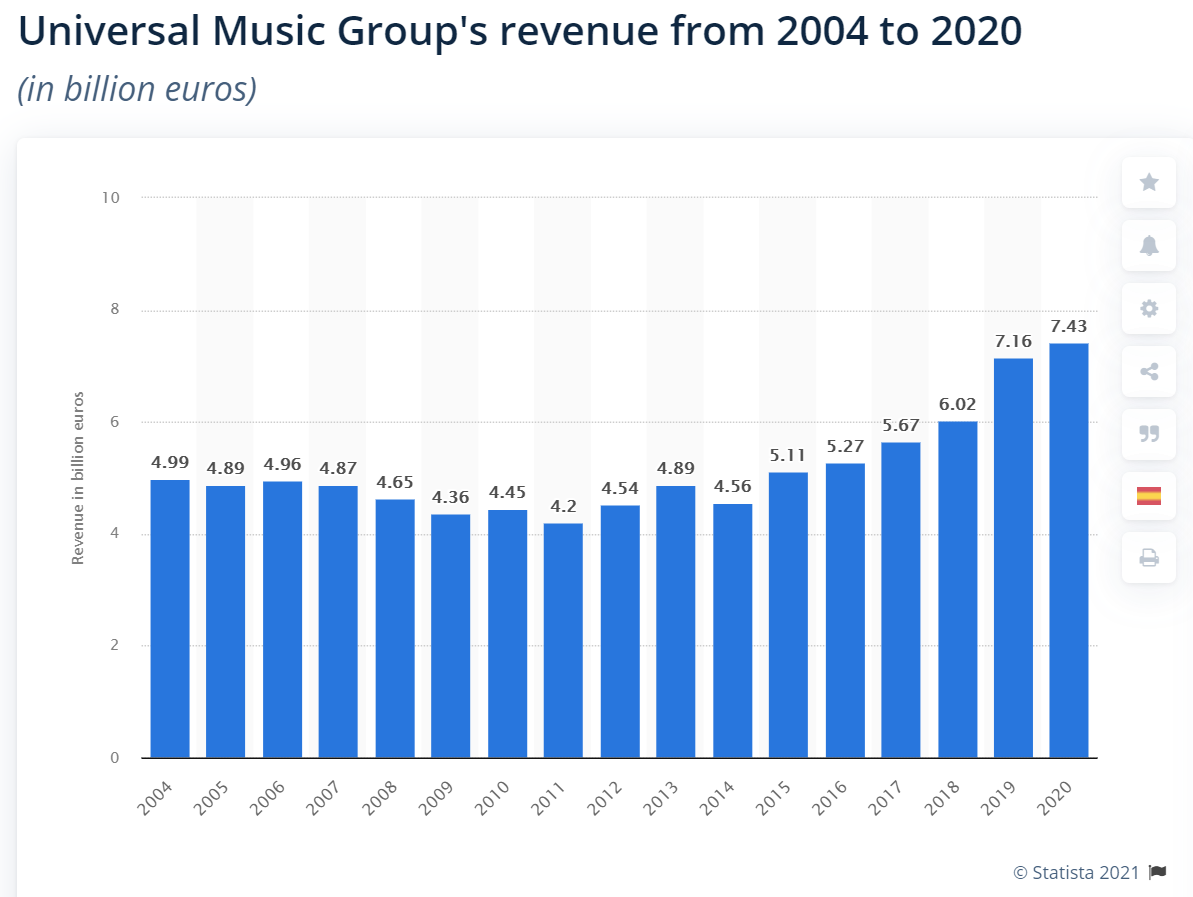Screen dimensions: 1193x897
Task: Click the value label 7.16
Action: (x=1013, y=341)
